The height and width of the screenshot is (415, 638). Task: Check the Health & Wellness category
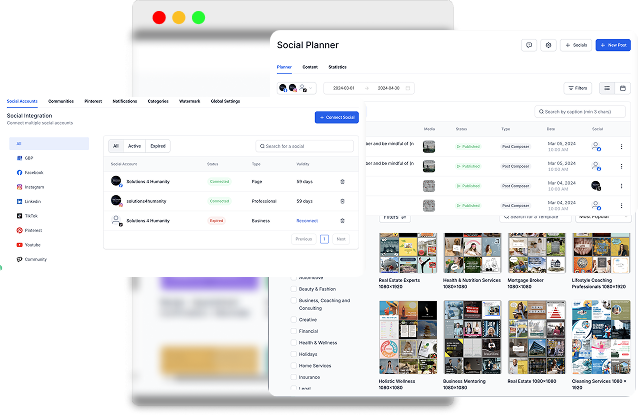tap(293, 343)
